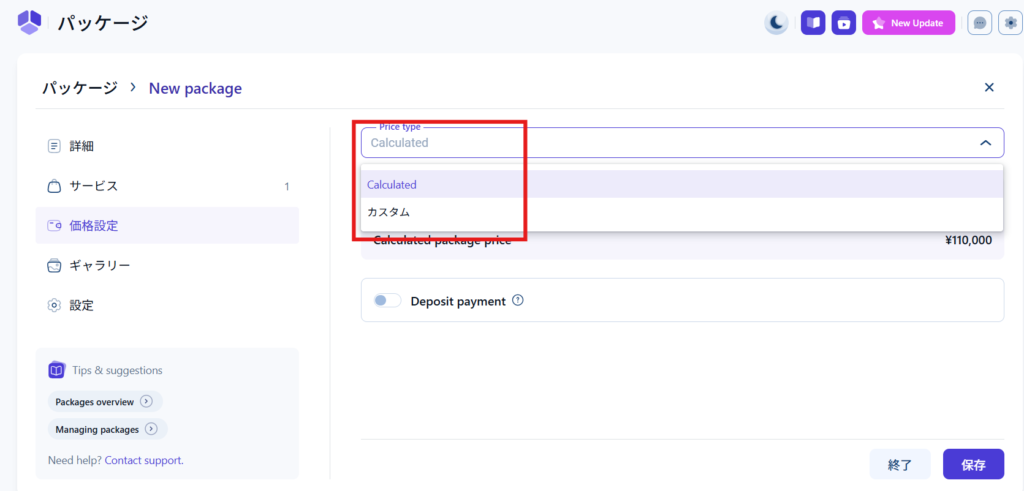Toggle dark mode with moon icon

click(x=776, y=23)
